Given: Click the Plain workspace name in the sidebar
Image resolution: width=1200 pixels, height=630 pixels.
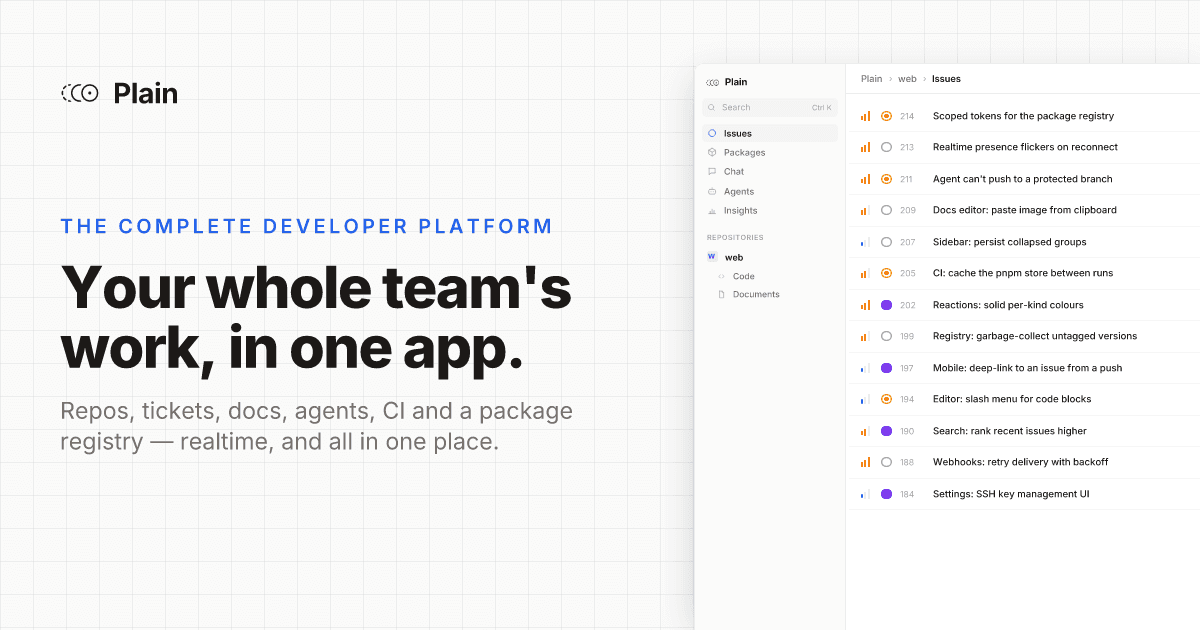Looking at the screenshot, I should (x=736, y=82).
